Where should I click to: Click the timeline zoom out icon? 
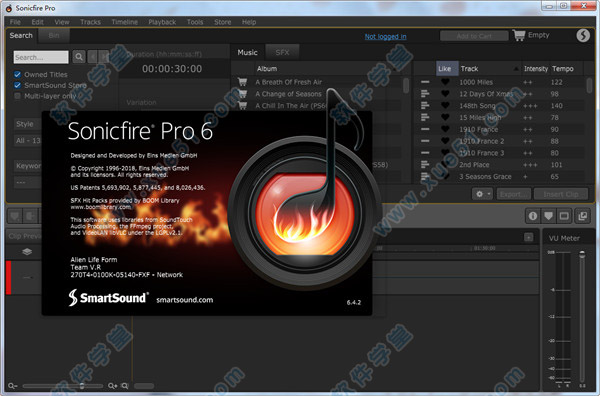coord(13,386)
